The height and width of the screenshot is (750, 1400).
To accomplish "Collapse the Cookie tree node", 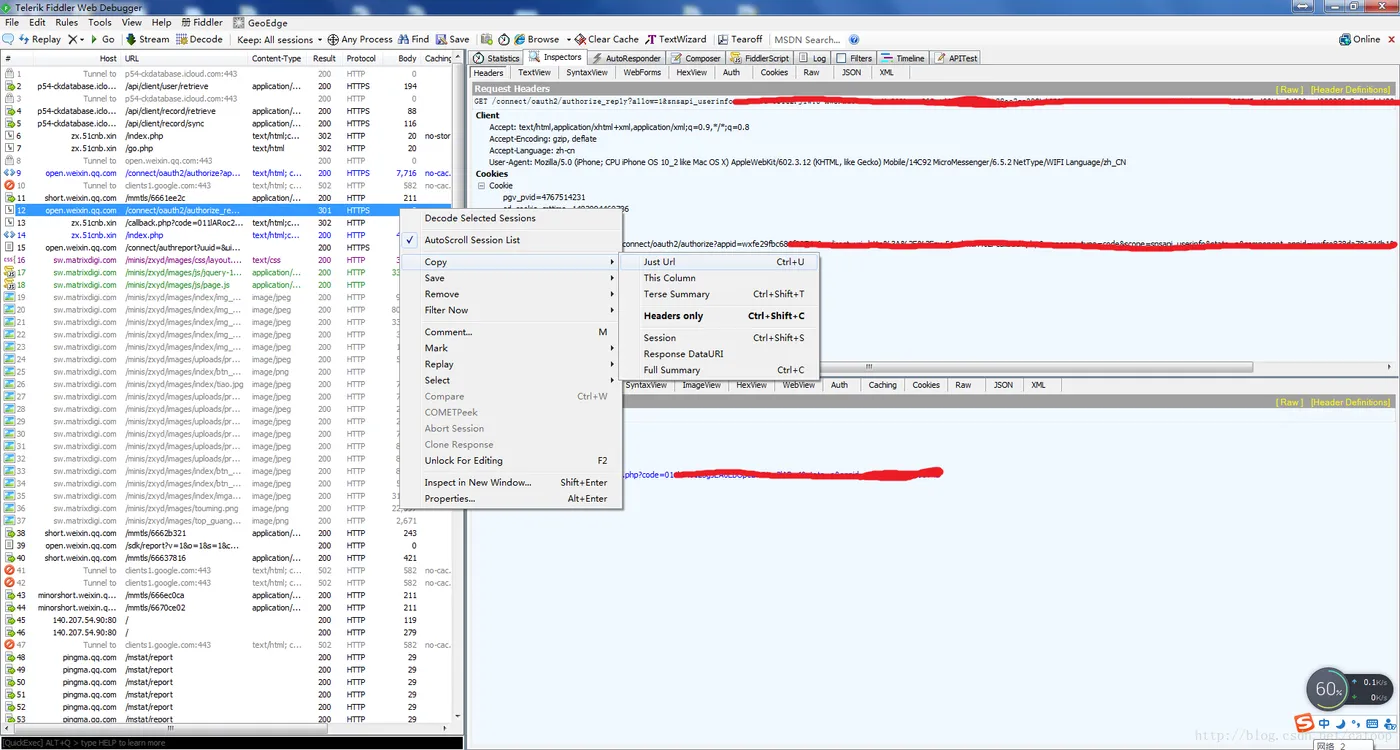I will pyautogui.click(x=481, y=186).
